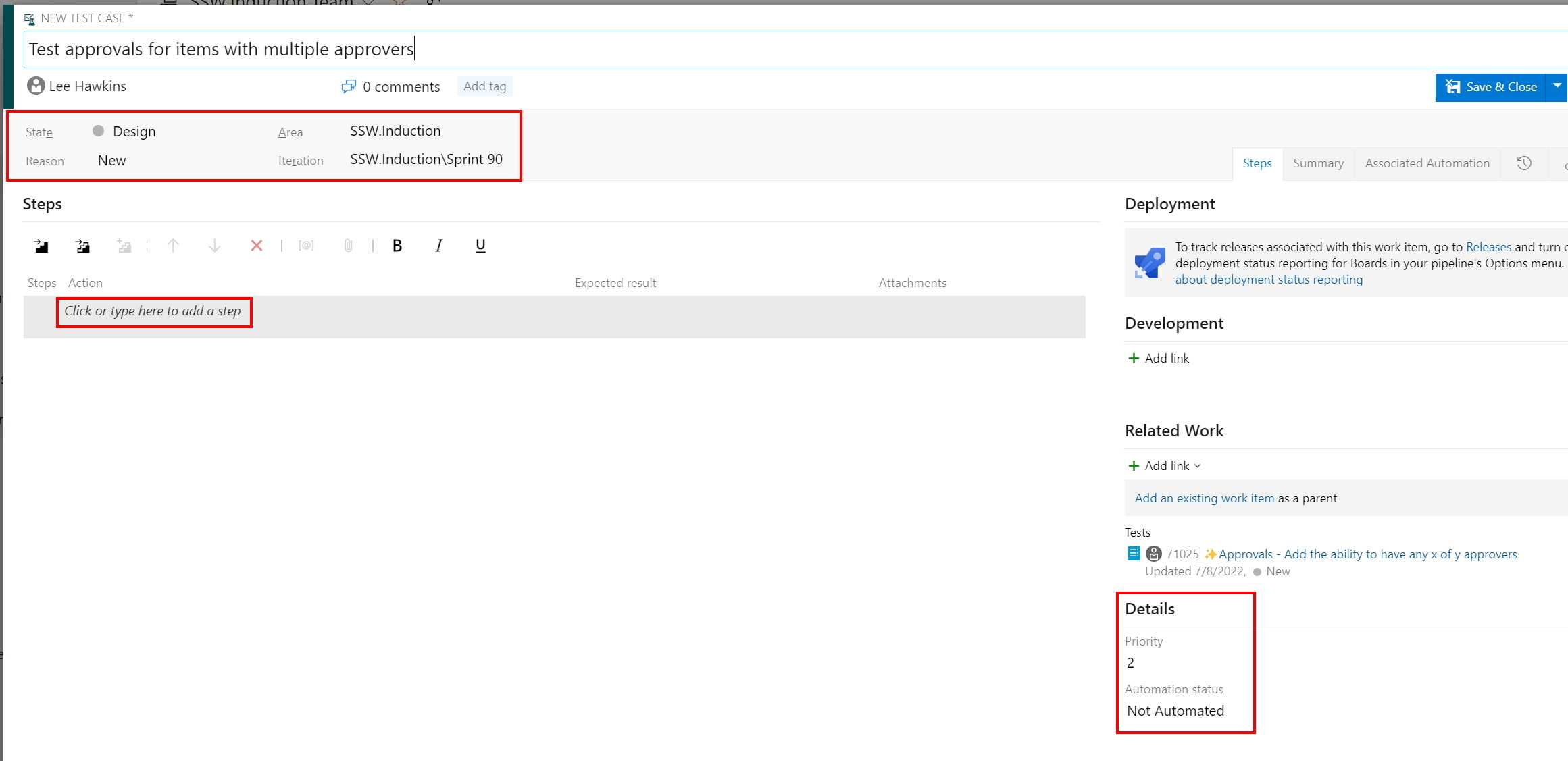Click 'Click or type here to add a step'
The width and height of the screenshot is (1568, 761).
tap(153, 311)
